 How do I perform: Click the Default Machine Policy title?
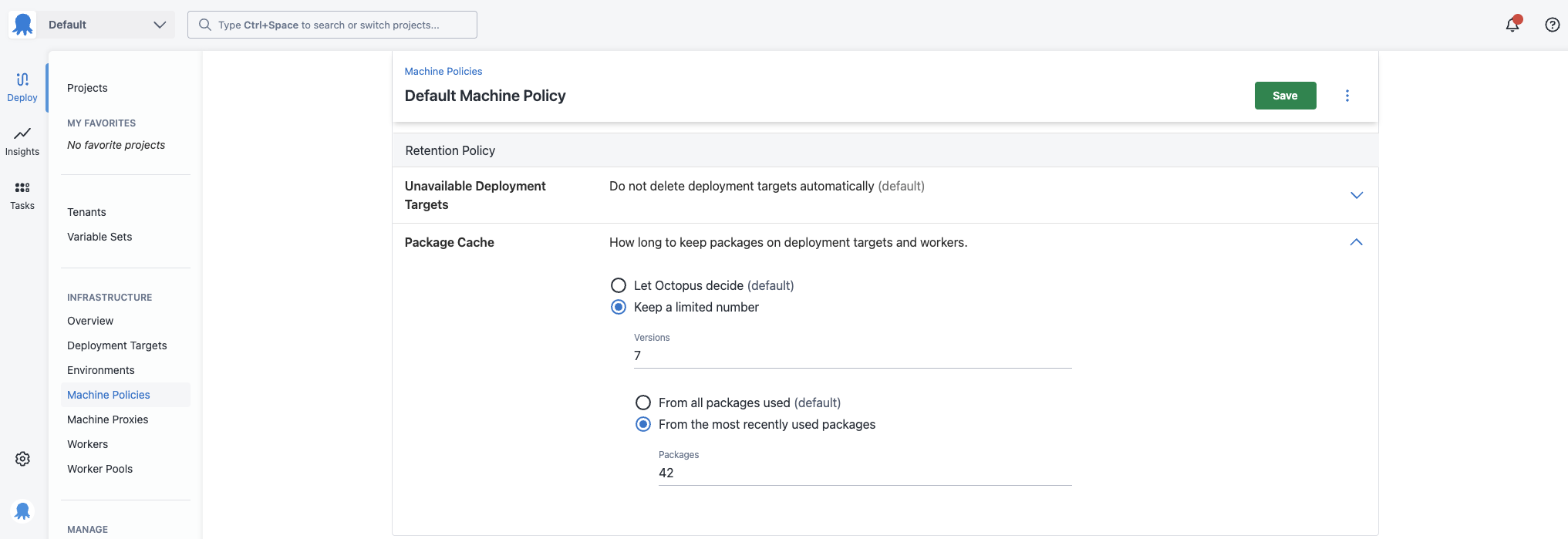click(x=485, y=96)
